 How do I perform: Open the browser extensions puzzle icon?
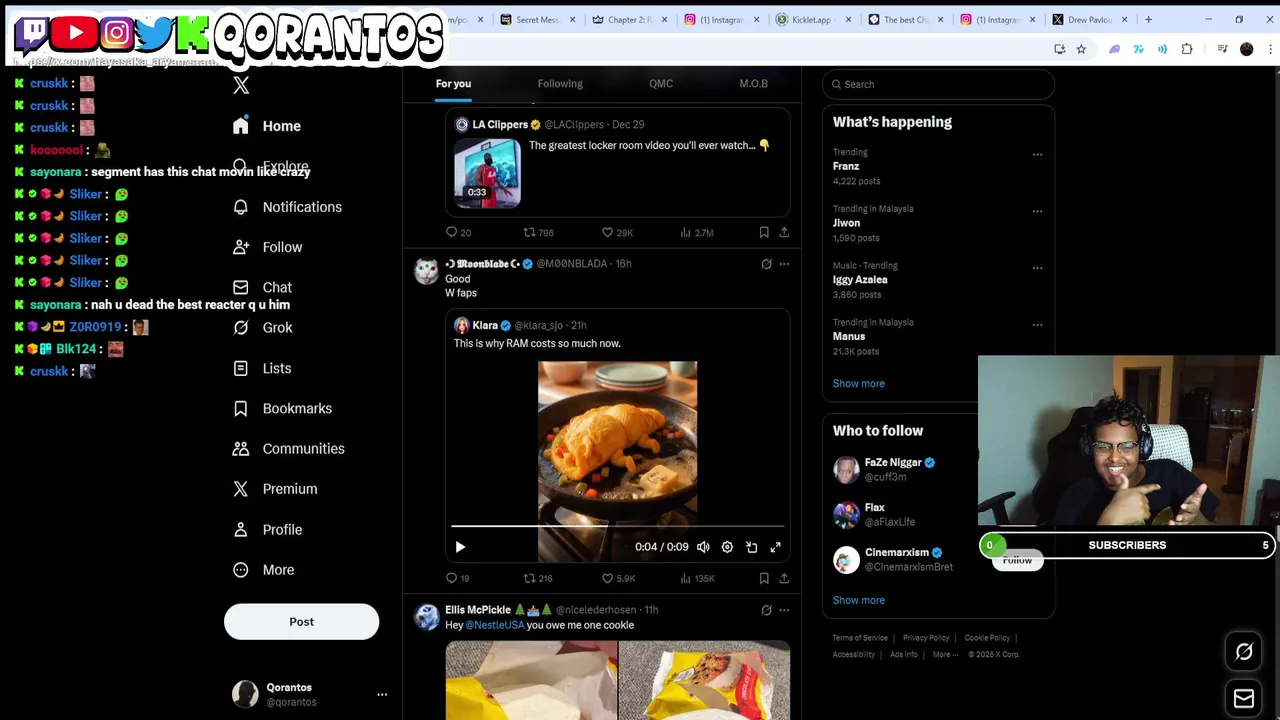tap(1187, 49)
